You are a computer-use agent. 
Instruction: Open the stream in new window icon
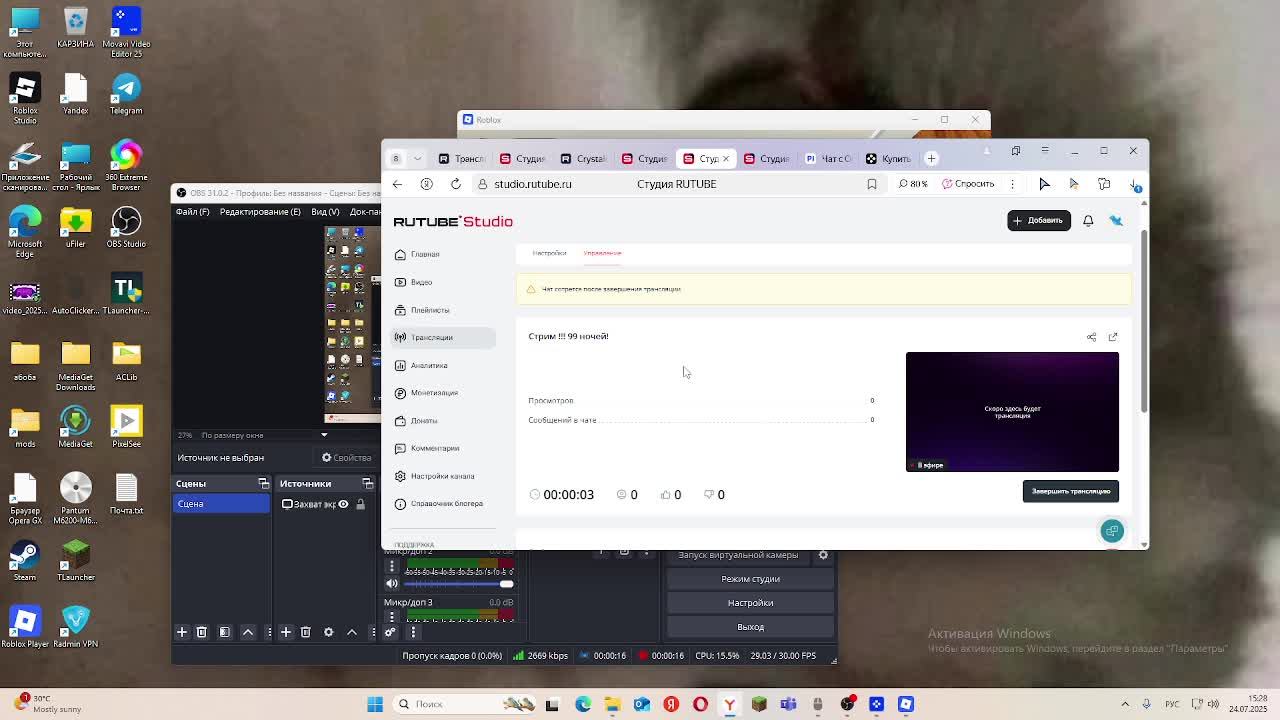tap(1113, 337)
